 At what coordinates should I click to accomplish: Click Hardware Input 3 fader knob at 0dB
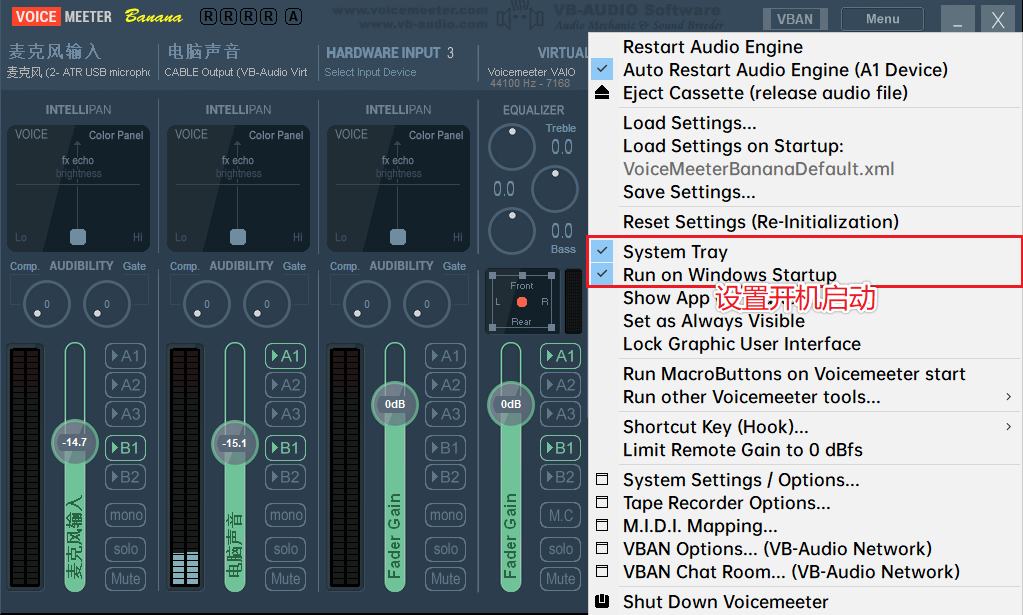pyautogui.click(x=395, y=404)
